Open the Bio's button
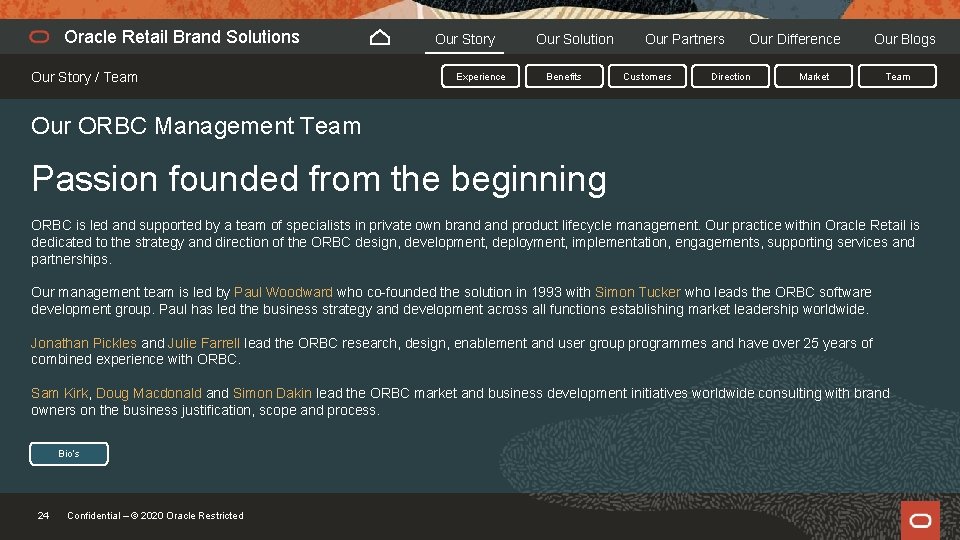The image size is (960, 540). coord(69,454)
